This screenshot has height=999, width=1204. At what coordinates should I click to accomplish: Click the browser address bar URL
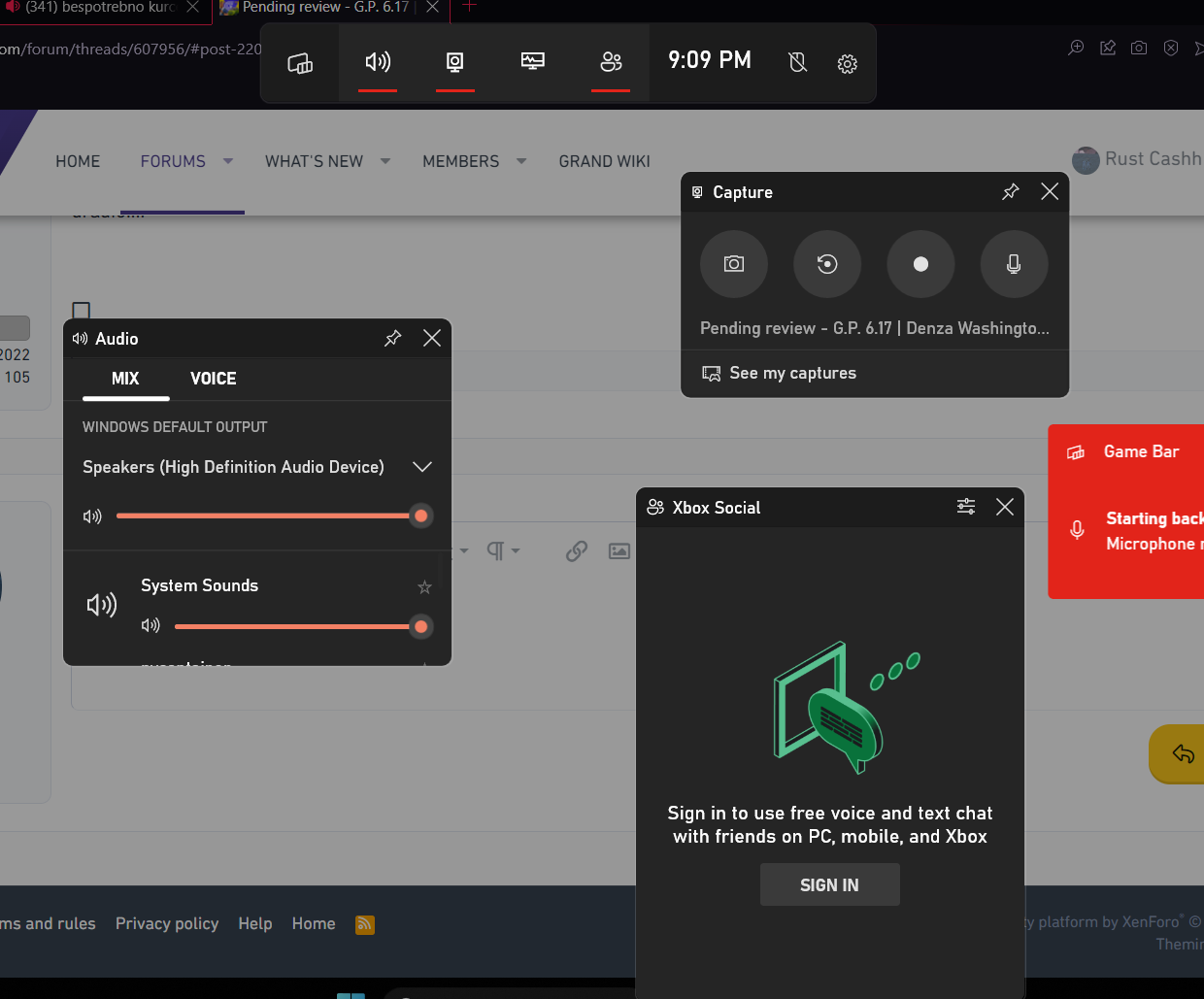pos(131,49)
